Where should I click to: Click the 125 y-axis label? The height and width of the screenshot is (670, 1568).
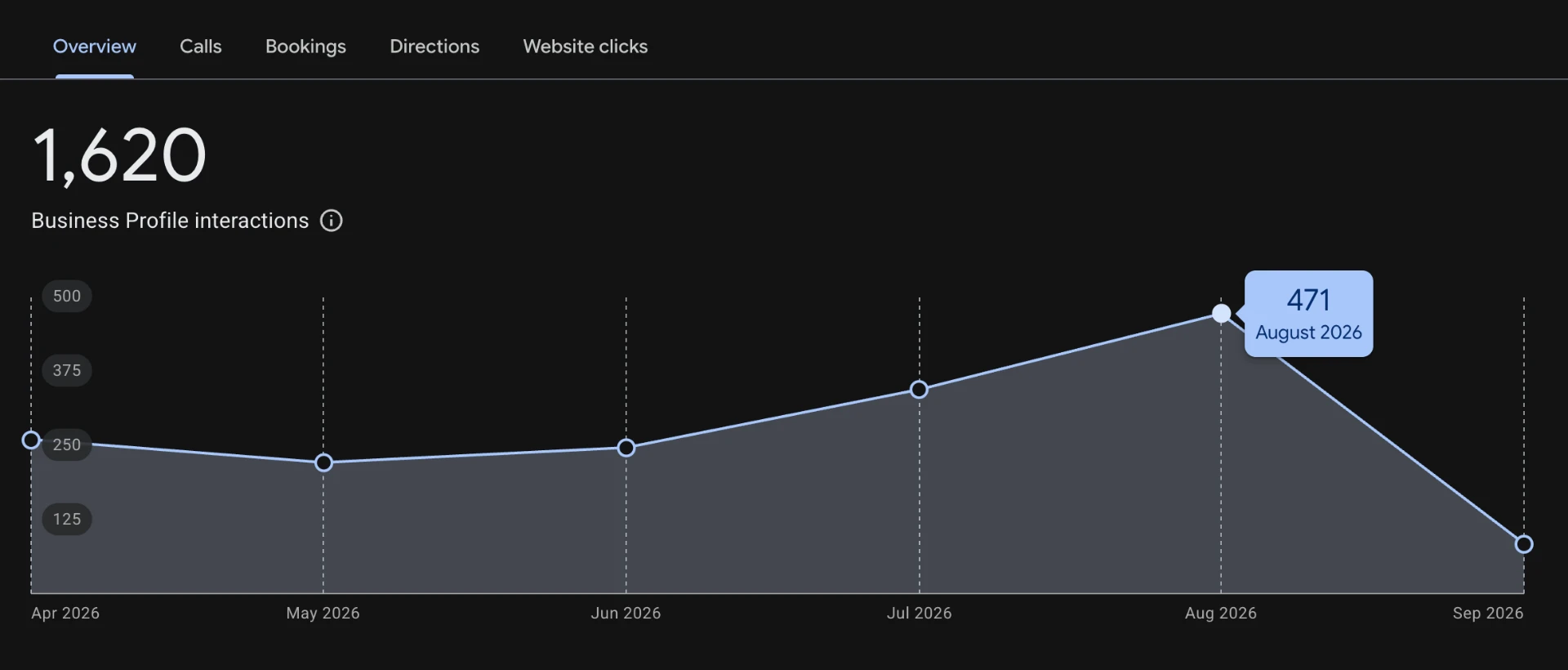point(67,519)
